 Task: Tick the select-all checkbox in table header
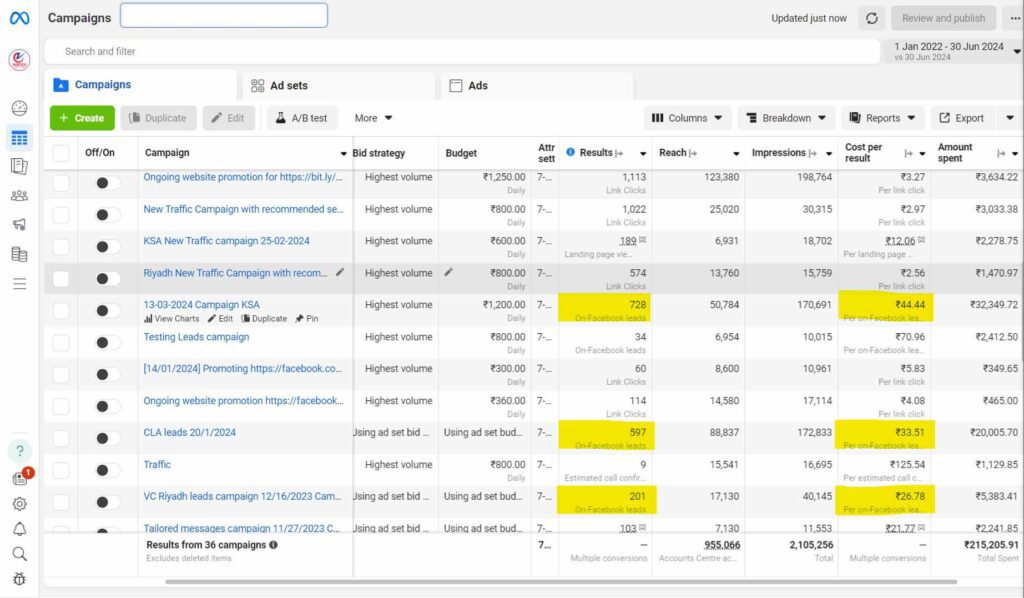pos(61,153)
